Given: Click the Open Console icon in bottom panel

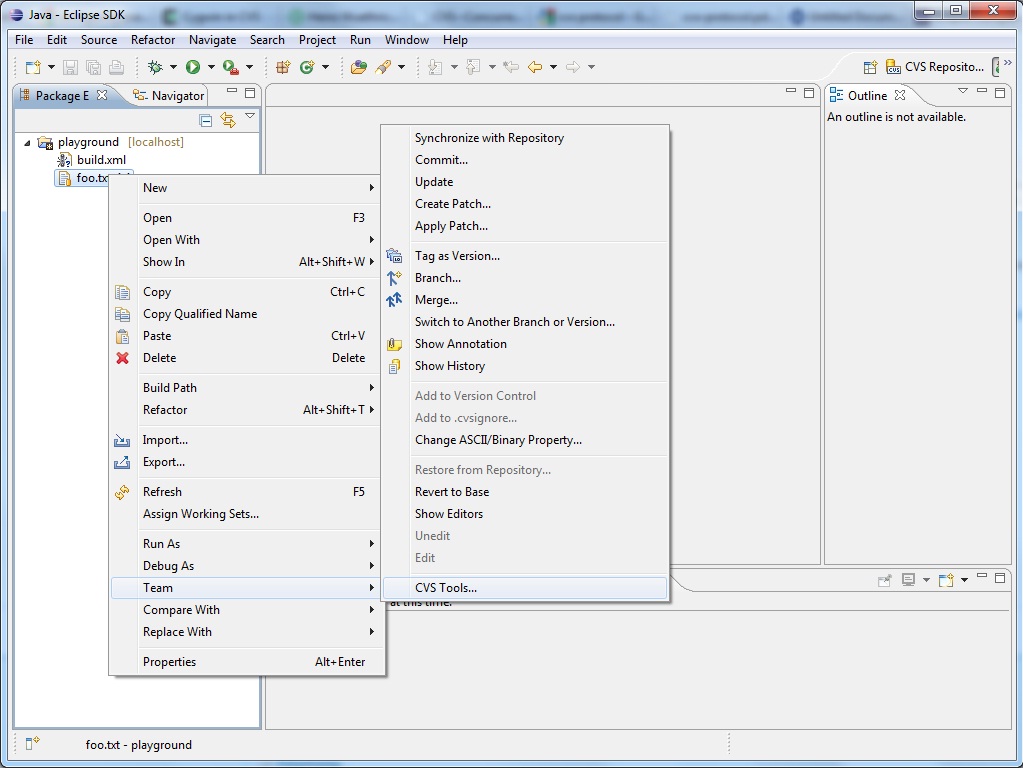Looking at the screenshot, I should coord(945,580).
